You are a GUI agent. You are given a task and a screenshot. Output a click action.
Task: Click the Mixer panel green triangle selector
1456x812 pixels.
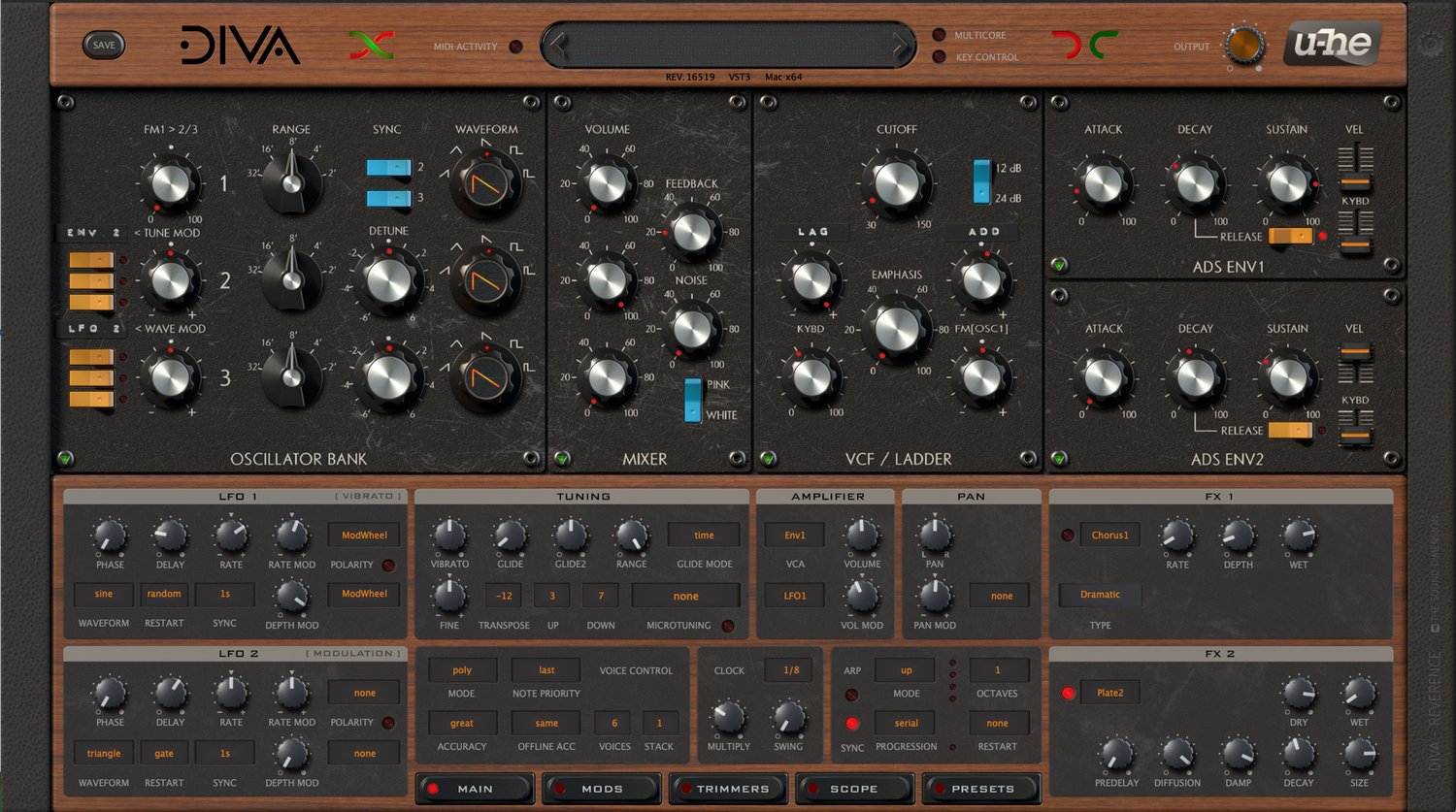pyautogui.click(x=562, y=459)
